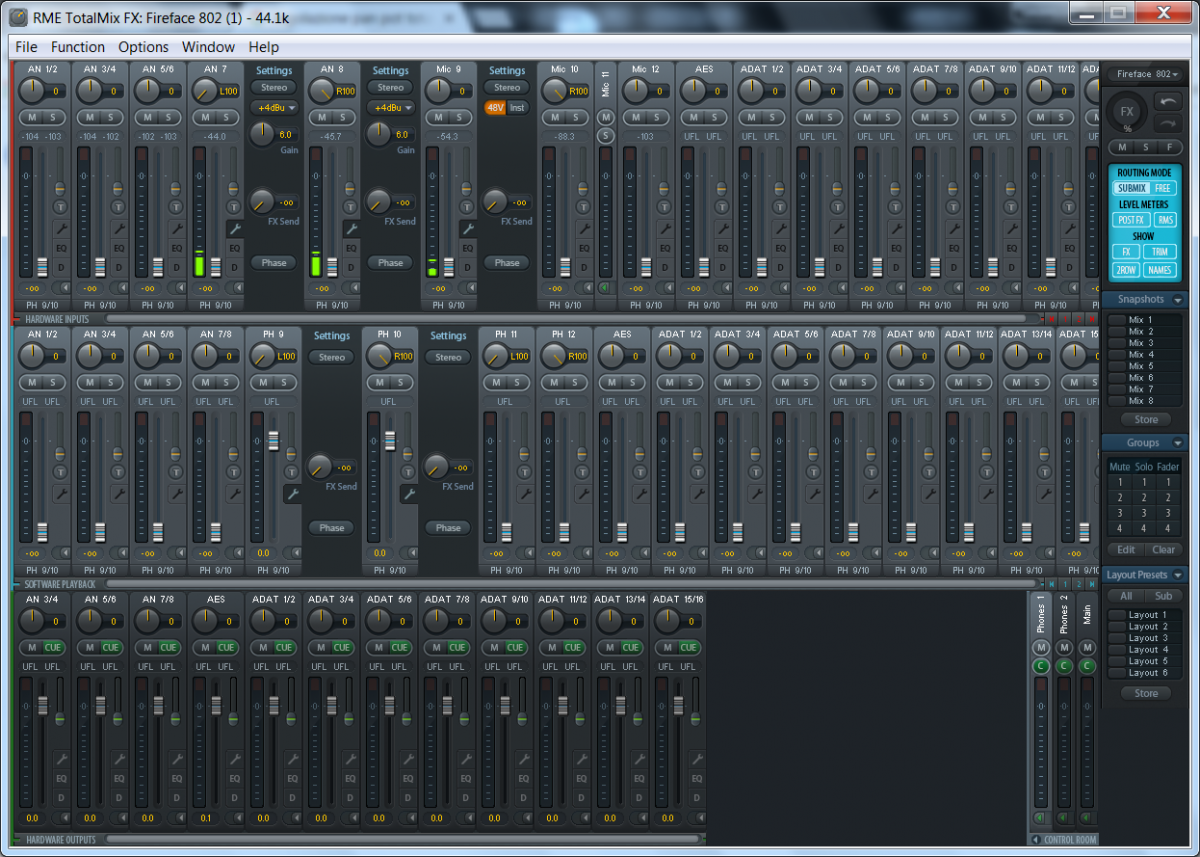The image size is (1200, 857).
Task: Open Dynamics D on hardware output ADAT 1/2
Action: pos(292,797)
